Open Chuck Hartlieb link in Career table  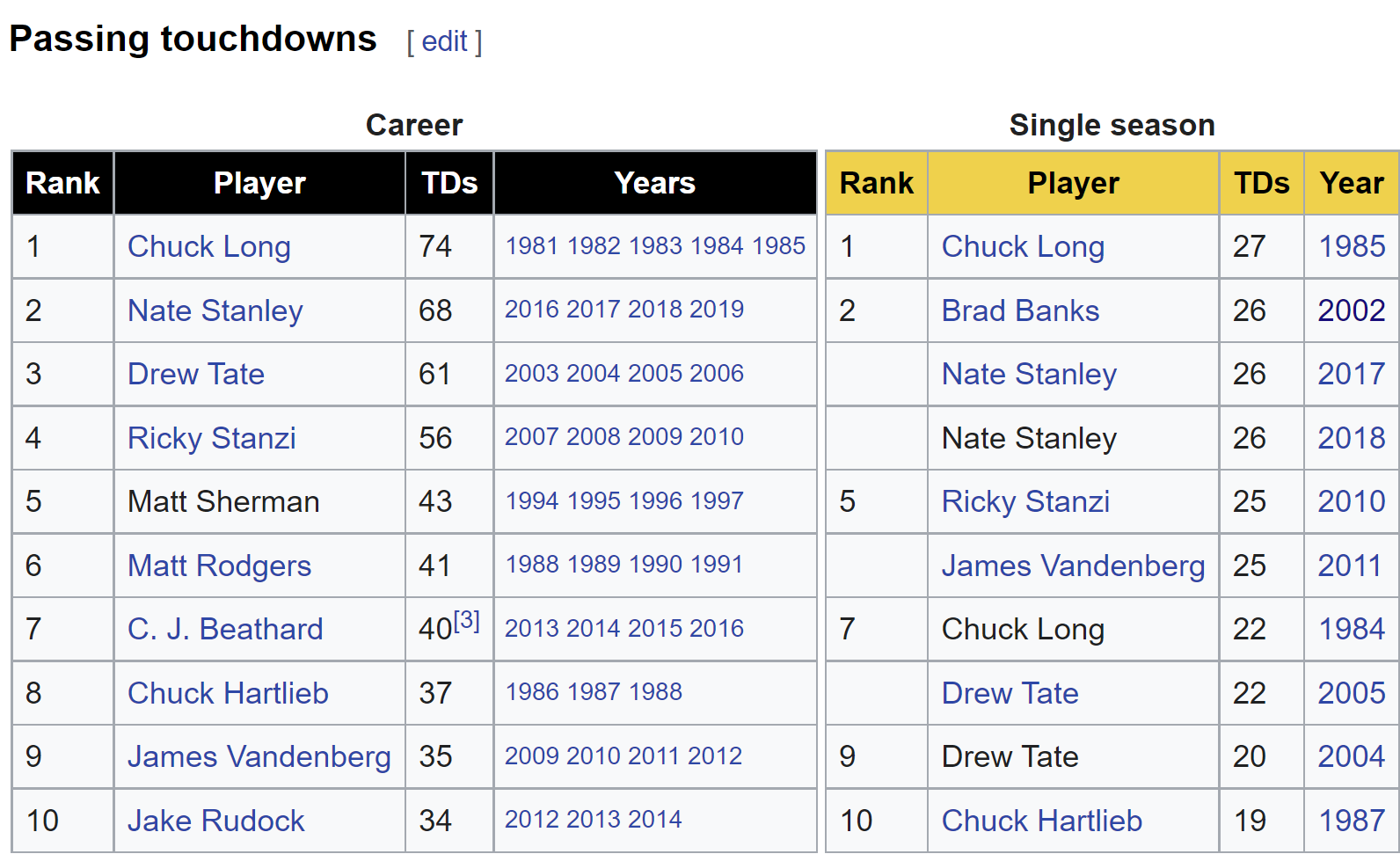coord(228,693)
